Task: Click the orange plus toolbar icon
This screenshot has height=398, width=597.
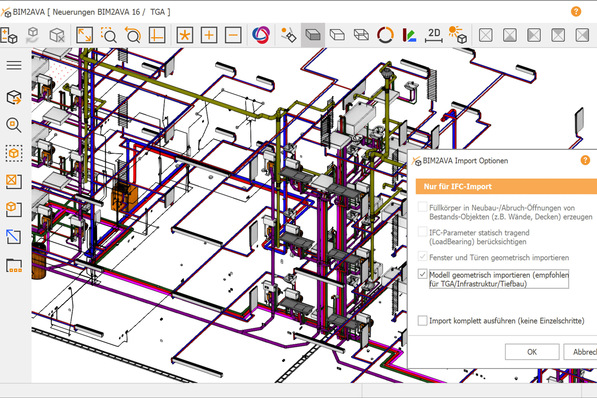Action: pyautogui.click(x=209, y=35)
